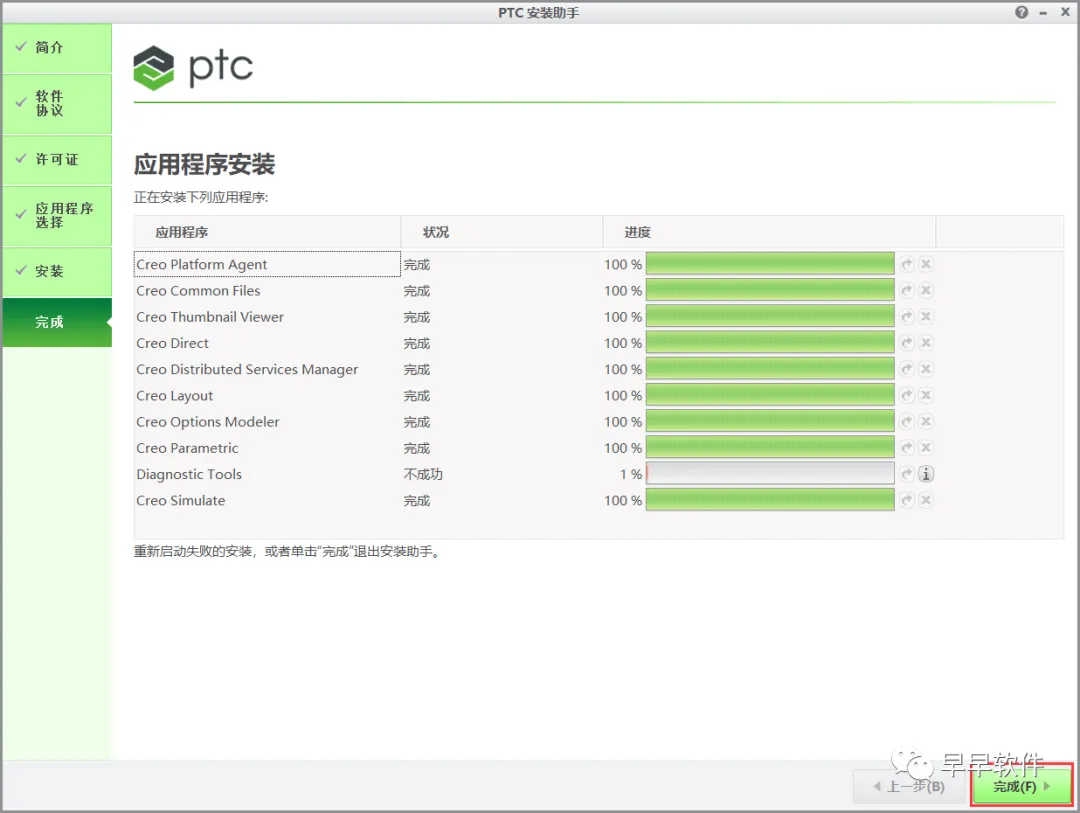Click restart icon for Creo Parametric
1080x813 pixels.
(x=907, y=447)
